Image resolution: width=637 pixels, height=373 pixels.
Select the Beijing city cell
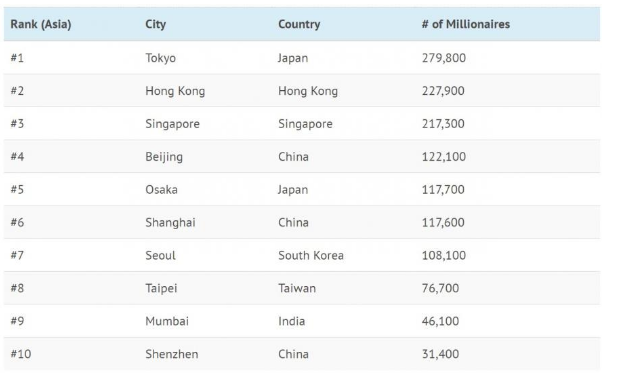(x=164, y=157)
